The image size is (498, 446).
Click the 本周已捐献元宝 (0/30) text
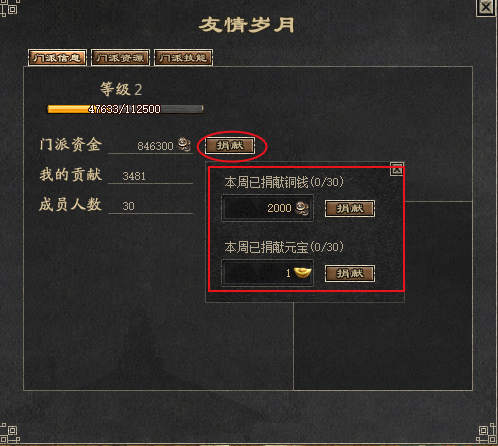(x=284, y=247)
